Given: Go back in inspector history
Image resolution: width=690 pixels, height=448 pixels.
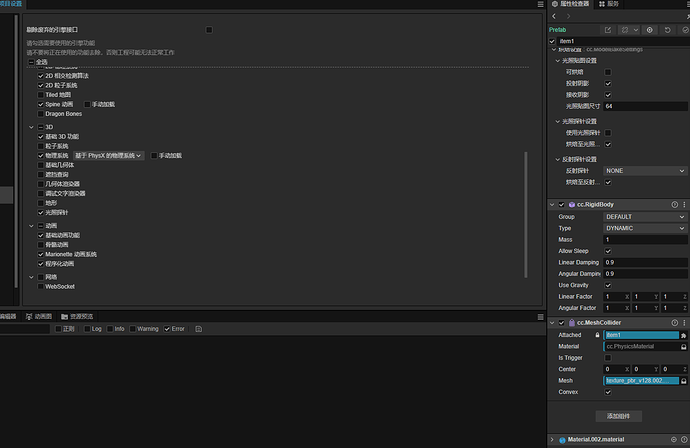Looking at the screenshot, I should click(554, 16).
